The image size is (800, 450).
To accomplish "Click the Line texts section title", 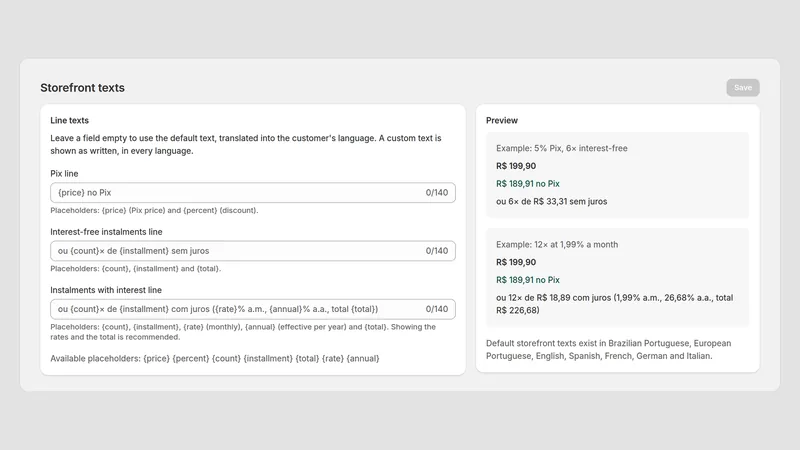I will pos(69,120).
